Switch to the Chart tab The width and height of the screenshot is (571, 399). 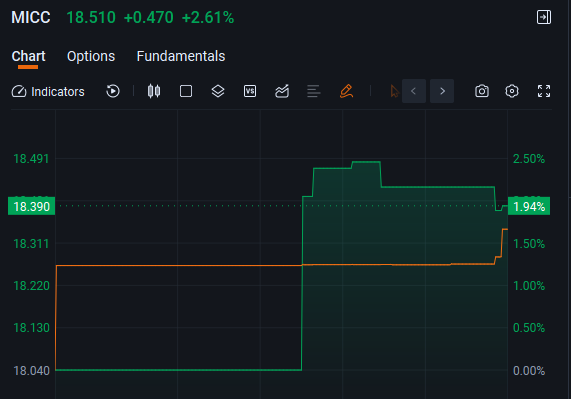point(28,56)
